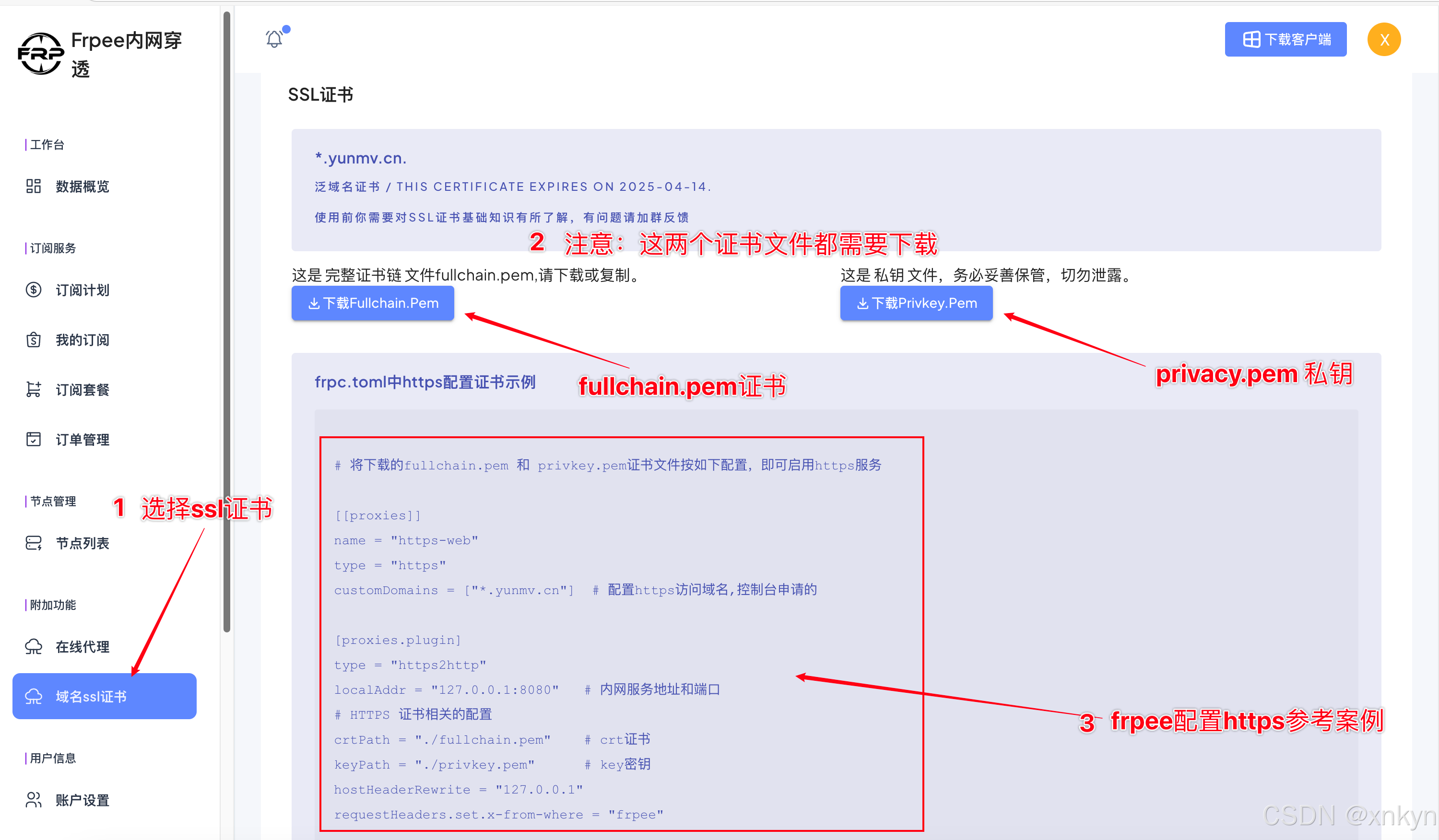The height and width of the screenshot is (840, 1439).
Task: Click type = "https2http" config line
Action: tap(410, 665)
